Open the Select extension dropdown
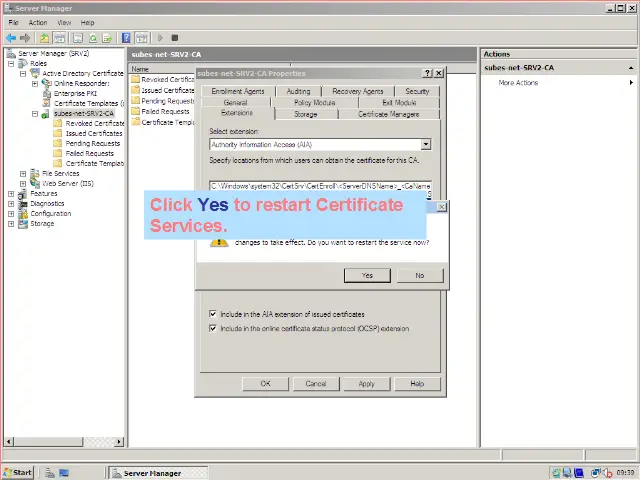Image resolution: width=640 pixels, height=480 pixels. tap(425, 145)
